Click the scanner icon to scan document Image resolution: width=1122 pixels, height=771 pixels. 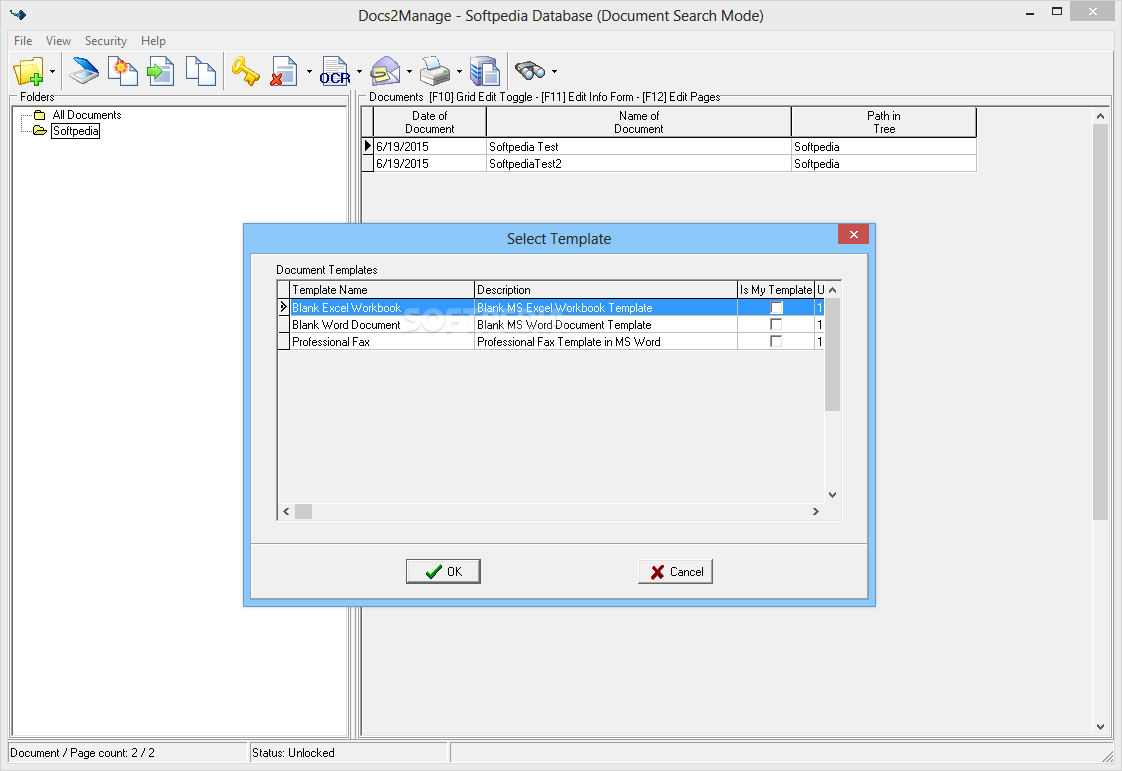[84, 71]
